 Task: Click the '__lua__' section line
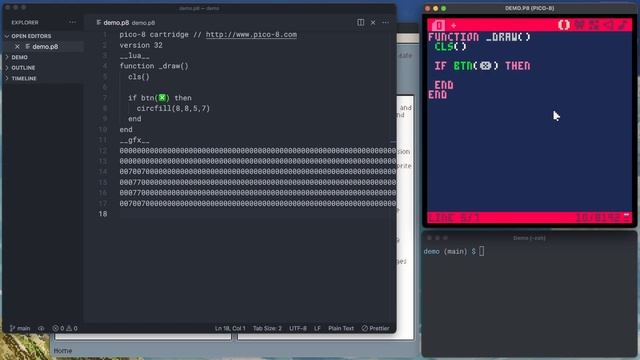point(134,56)
